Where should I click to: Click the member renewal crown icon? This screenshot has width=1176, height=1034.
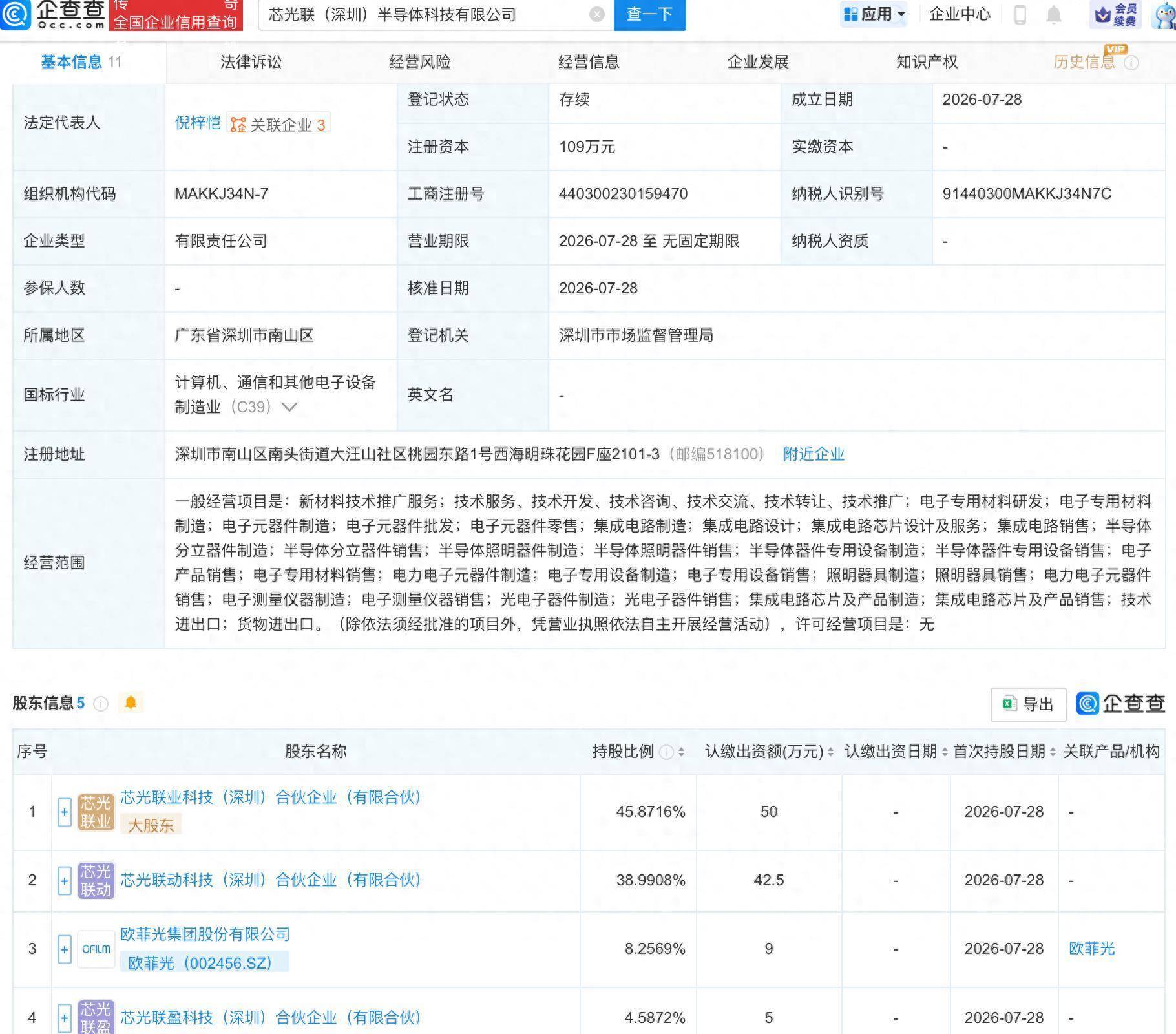point(1103,14)
